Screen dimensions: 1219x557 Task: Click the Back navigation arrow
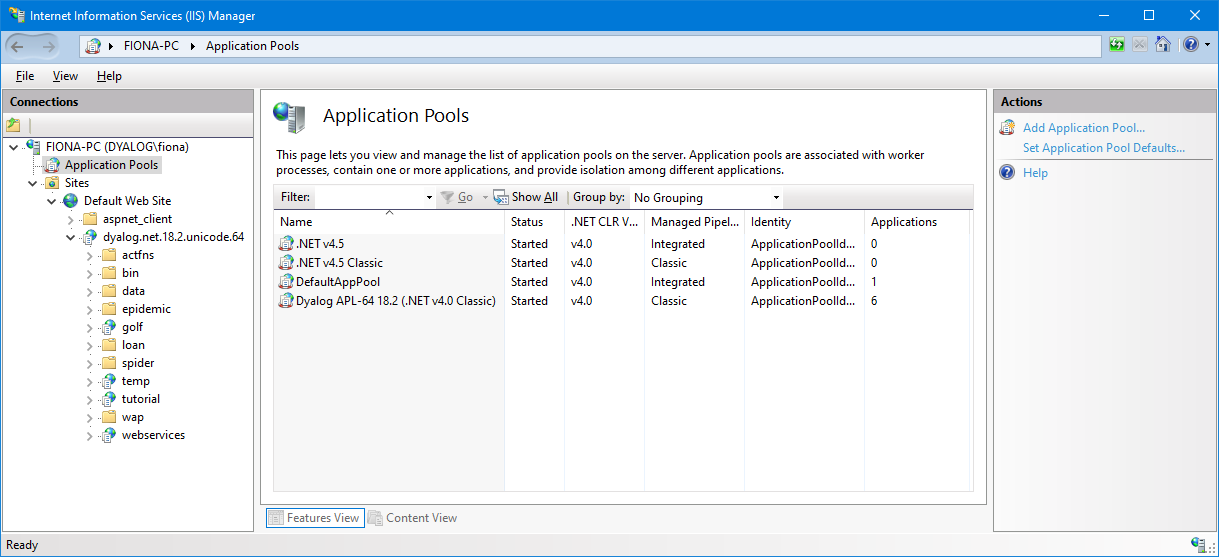[18, 46]
